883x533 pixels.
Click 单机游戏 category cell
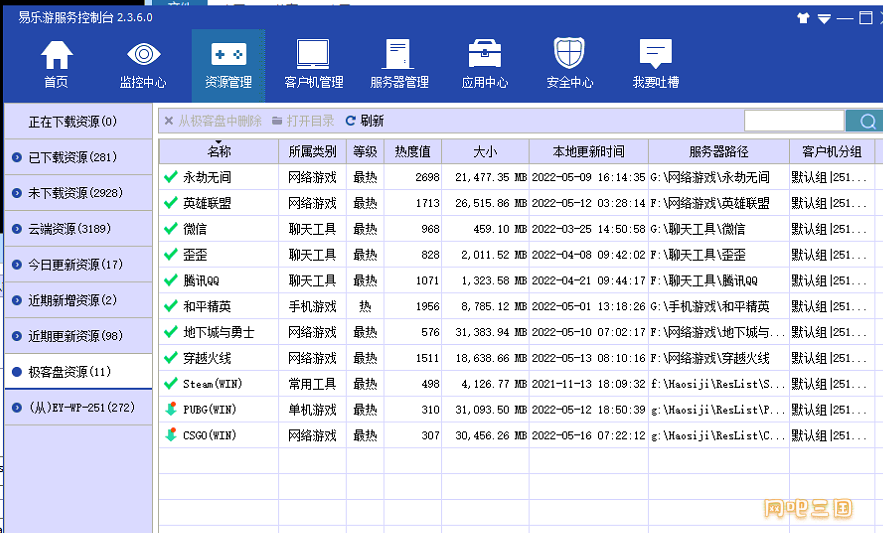click(x=313, y=409)
